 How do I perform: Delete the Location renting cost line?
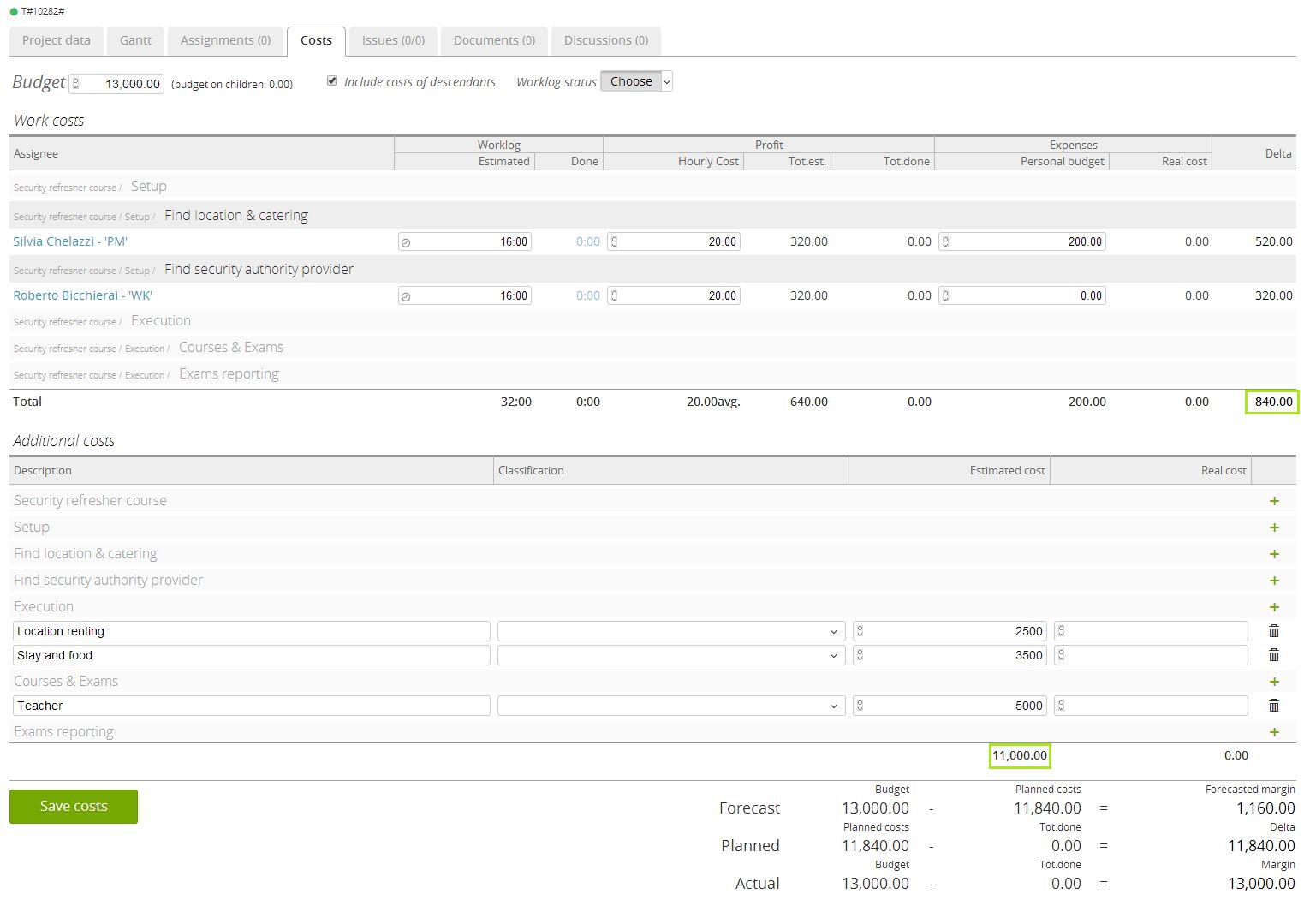coord(1274,631)
